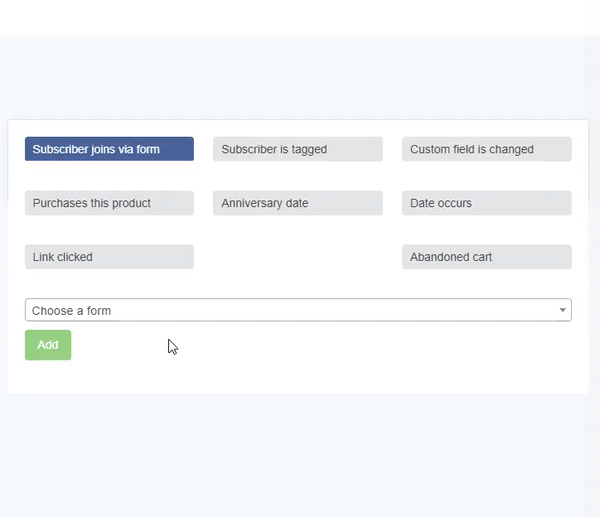Viewport: 600px width, 517px height.
Task: Choose the Anniversary date trigger
Action: pyautogui.click(x=298, y=203)
